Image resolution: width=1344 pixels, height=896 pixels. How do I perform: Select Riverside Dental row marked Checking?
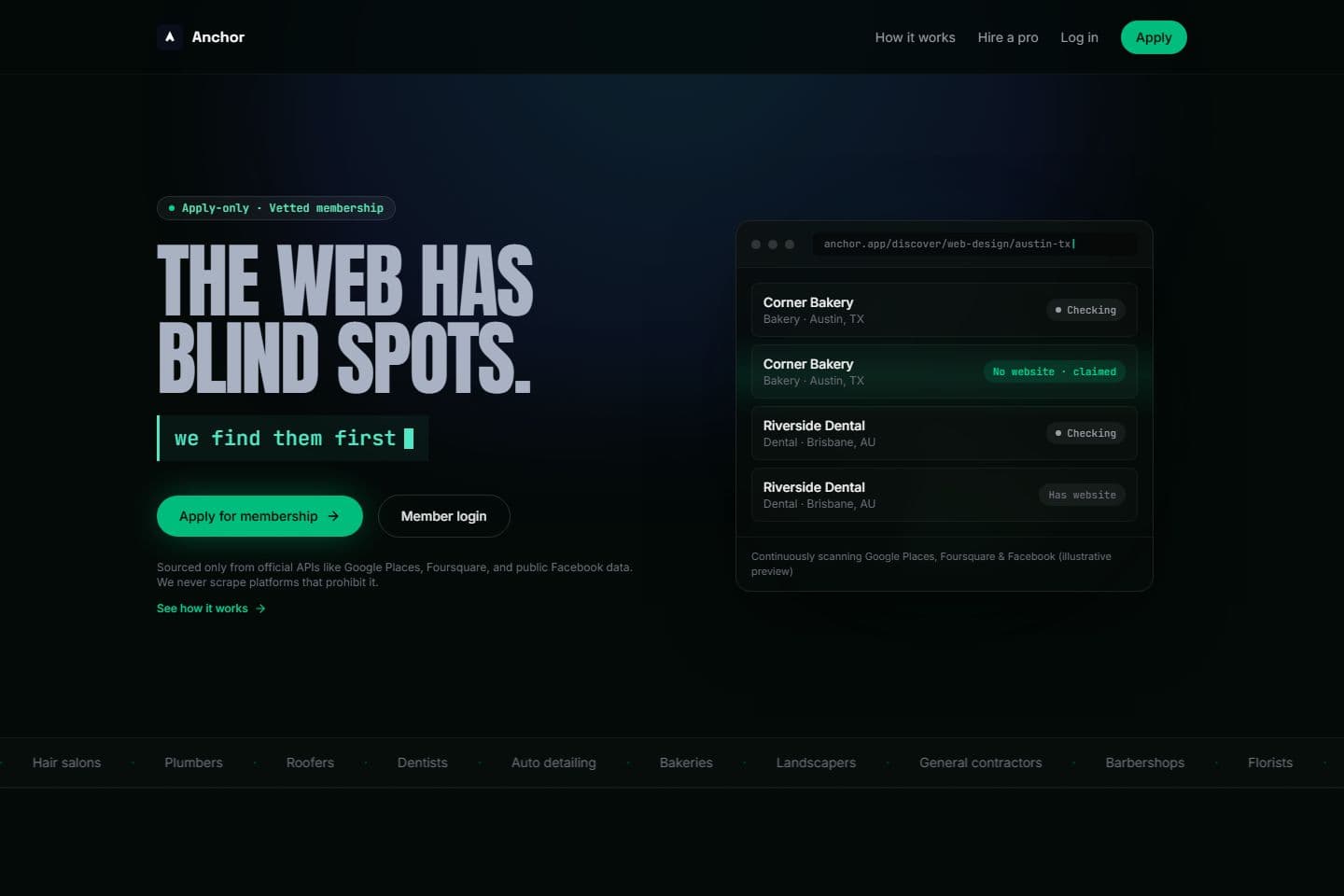(x=945, y=433)
